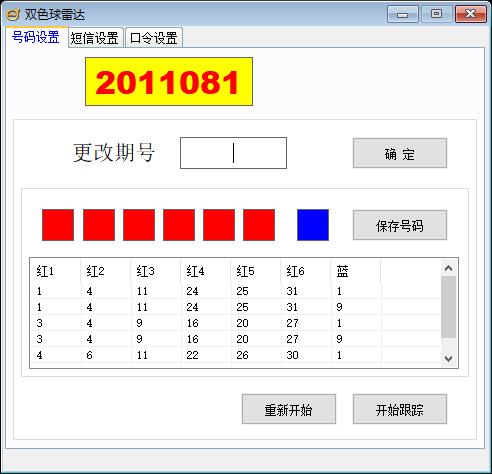Click the 更改期号 input field
492x474 pixels.
[x=233, y=153]
